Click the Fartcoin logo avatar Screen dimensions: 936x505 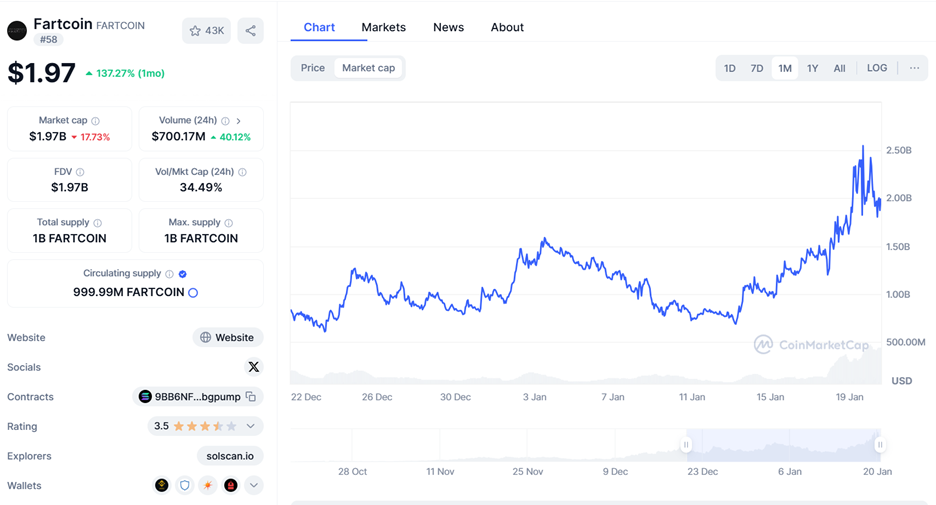17,31
